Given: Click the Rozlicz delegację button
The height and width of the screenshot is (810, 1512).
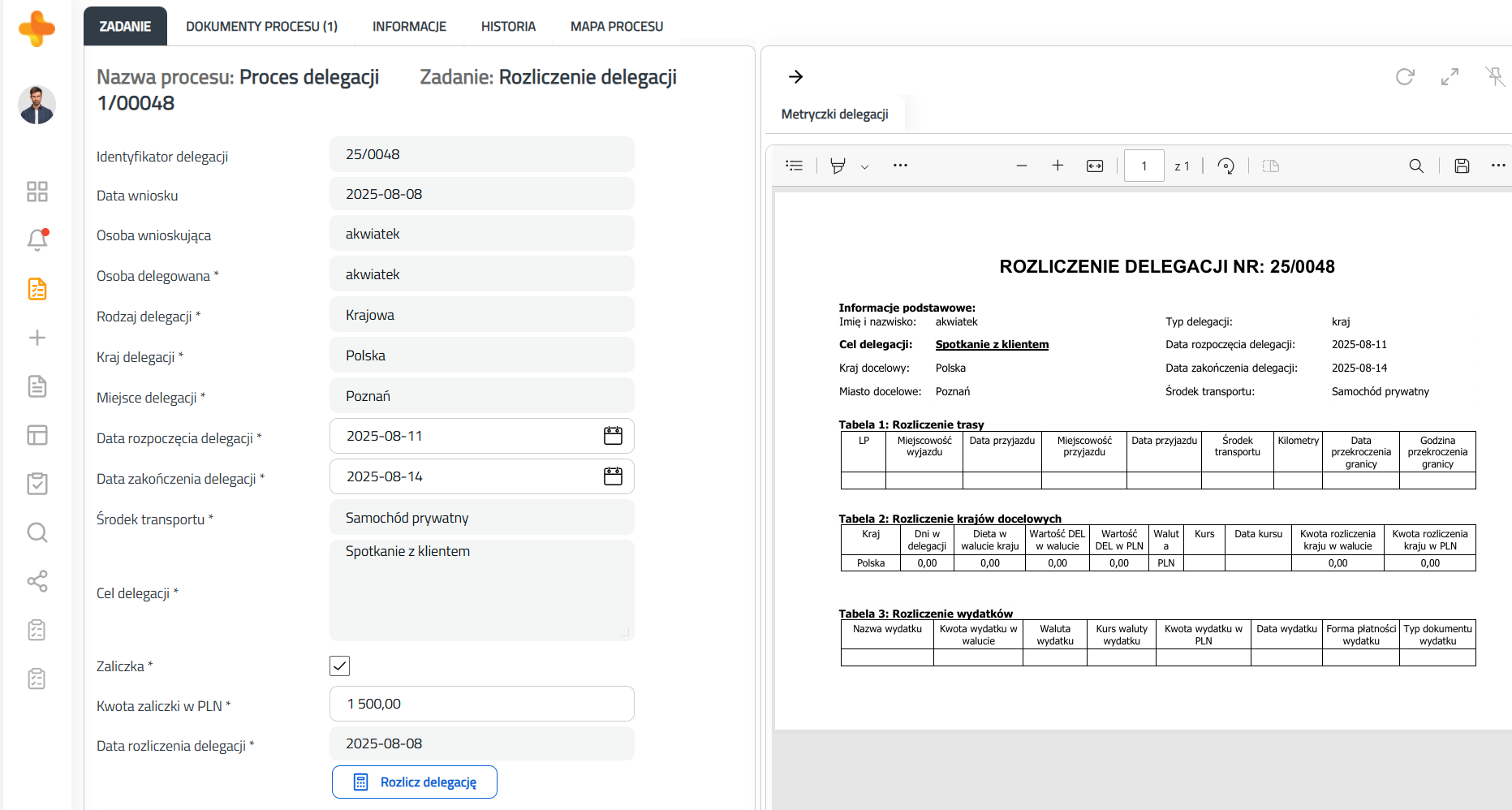Looking at the screenshot, I should point(414,782).
